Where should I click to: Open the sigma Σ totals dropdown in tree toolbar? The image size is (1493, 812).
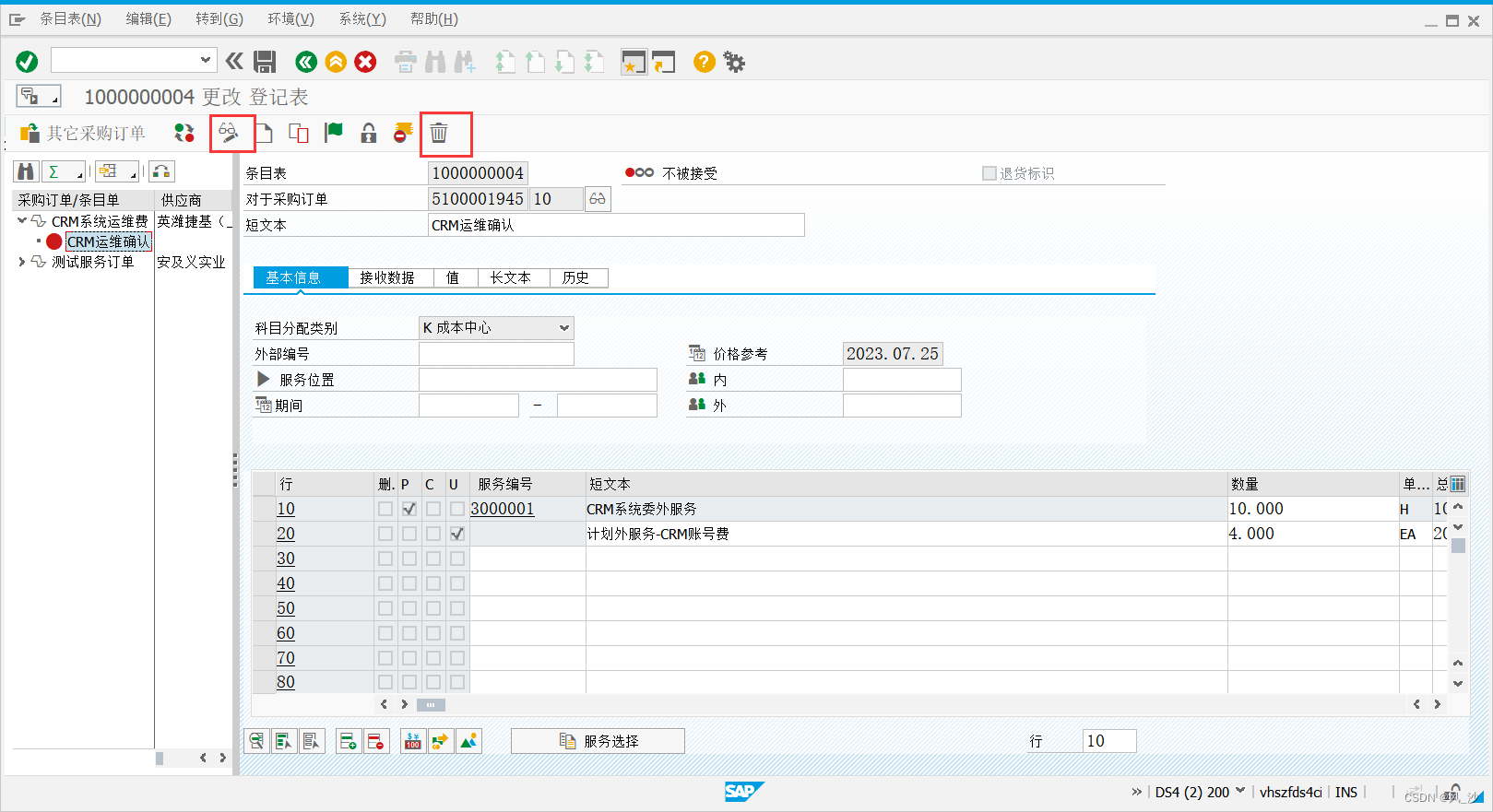[x=64, y=171]
